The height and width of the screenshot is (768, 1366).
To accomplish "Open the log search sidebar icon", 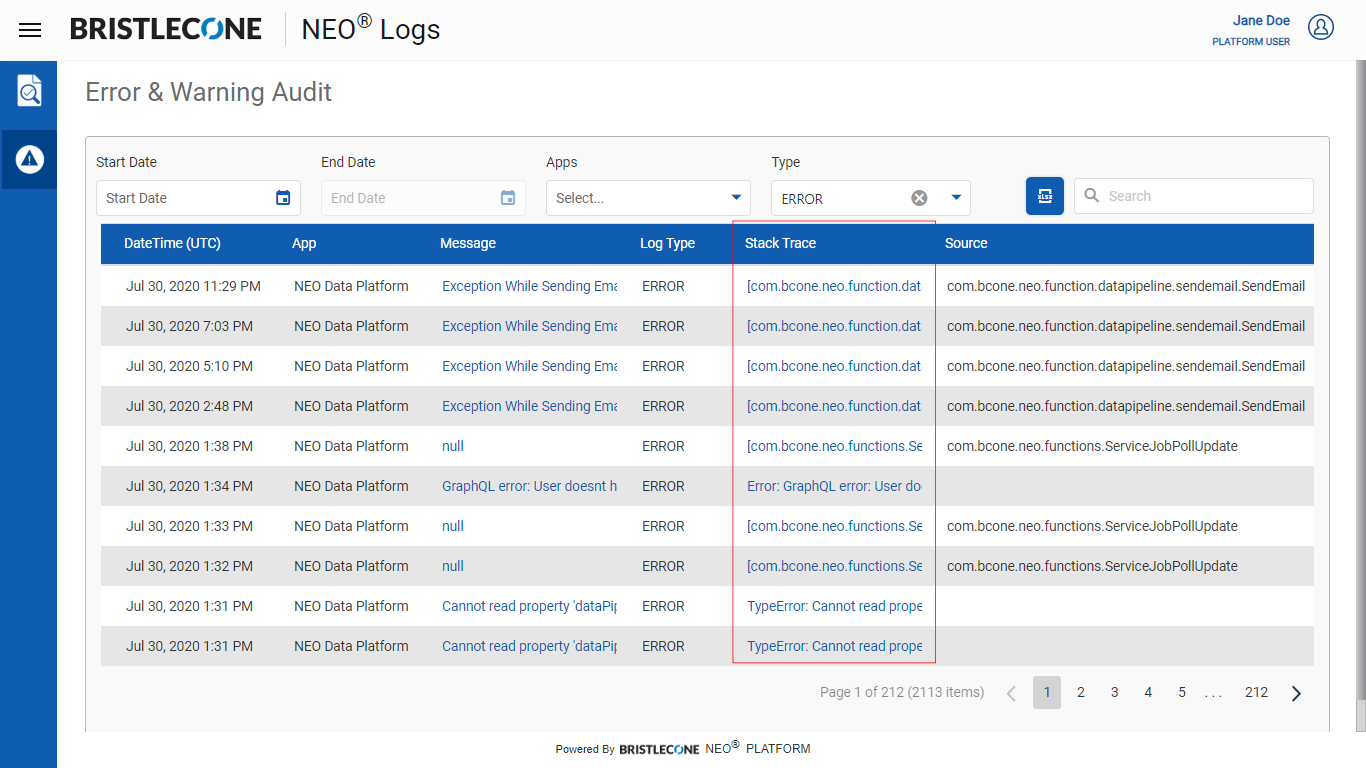I will [29, 91].
